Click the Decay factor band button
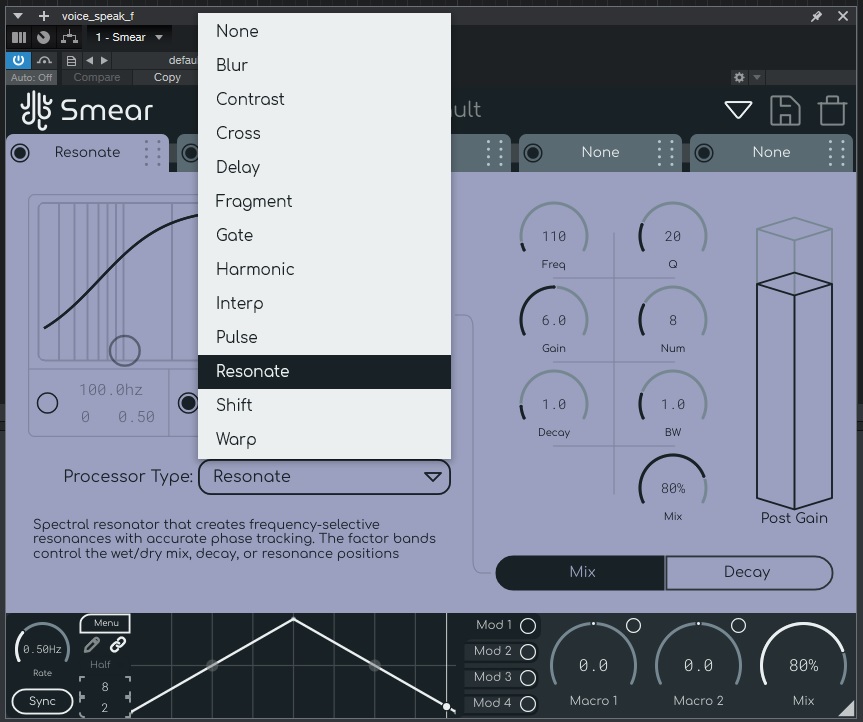 click(749, 572)
